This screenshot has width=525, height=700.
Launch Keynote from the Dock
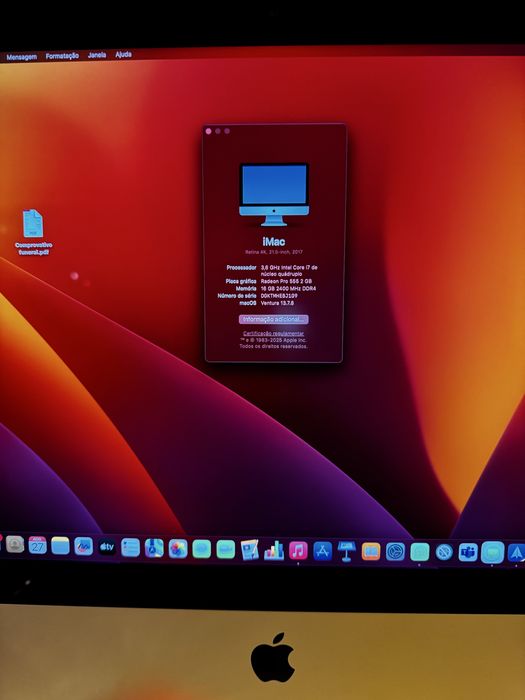[x=346, y=551]
